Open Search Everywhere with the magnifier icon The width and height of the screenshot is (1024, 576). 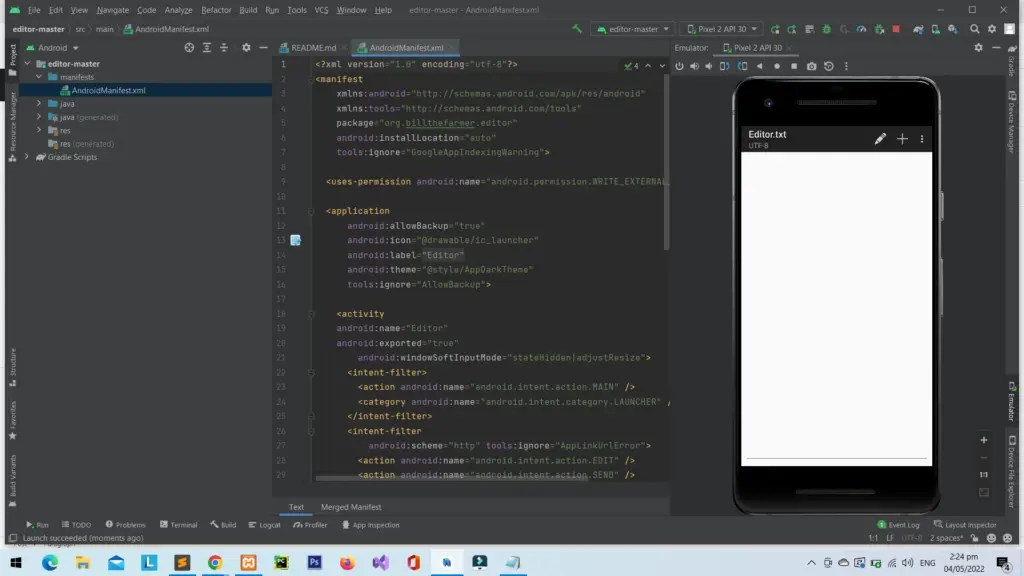975,28
